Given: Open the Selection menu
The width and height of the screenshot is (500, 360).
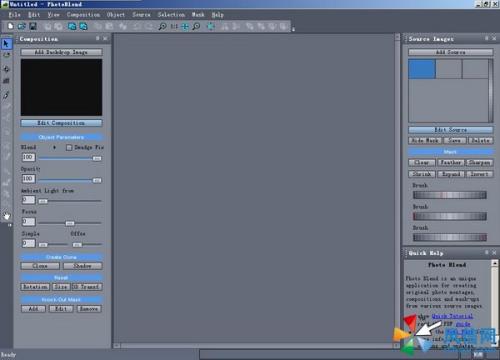Looking at the screenshot, I should pyautogui.click(x=171, y=15).
